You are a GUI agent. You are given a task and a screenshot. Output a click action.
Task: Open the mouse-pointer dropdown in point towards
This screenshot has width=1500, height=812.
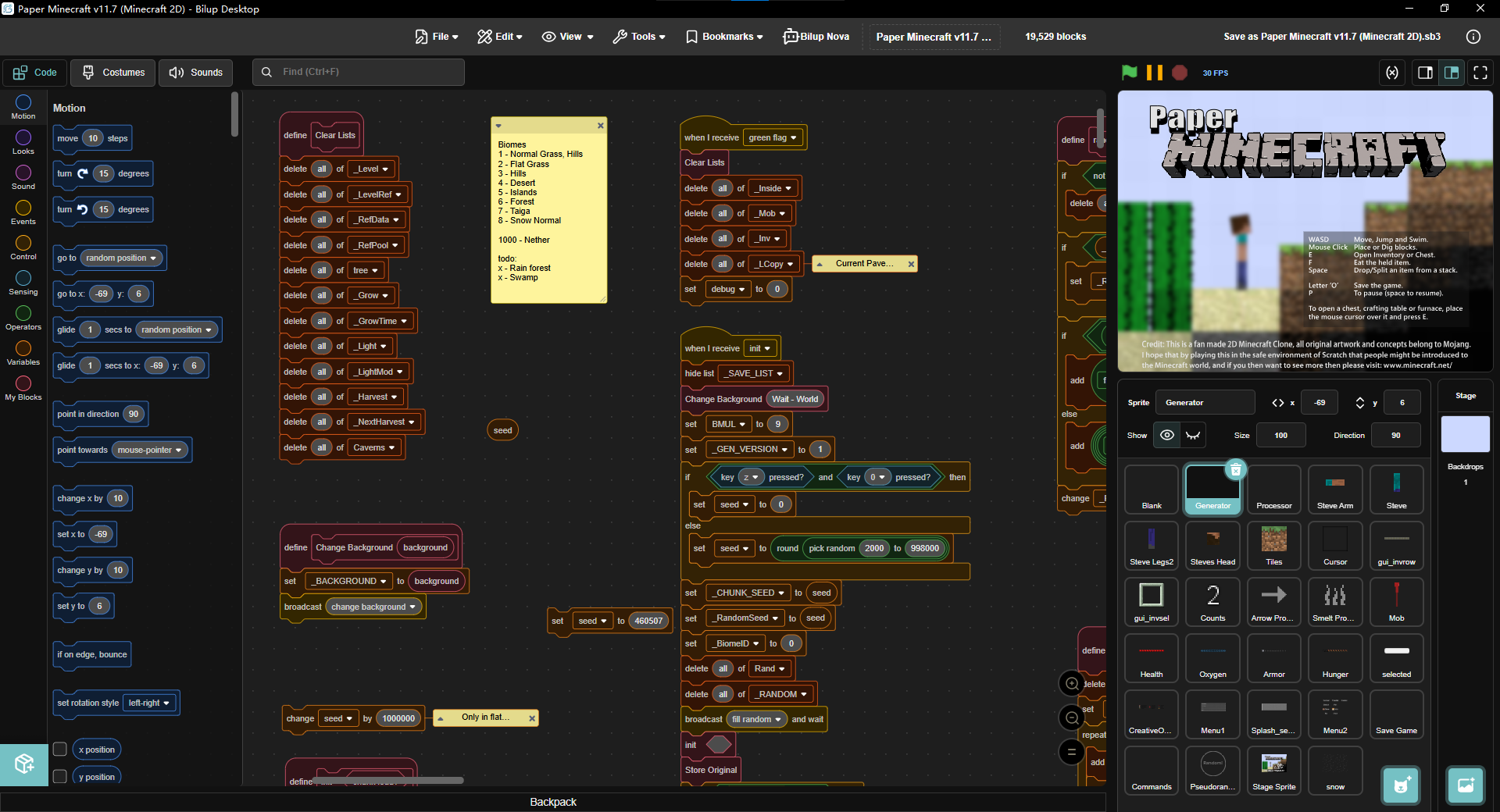(149, 450)
